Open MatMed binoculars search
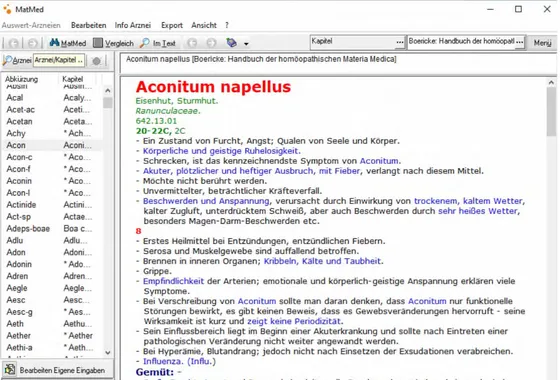 68,43
